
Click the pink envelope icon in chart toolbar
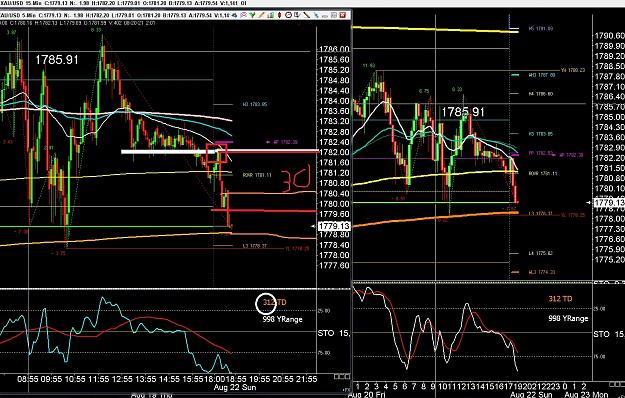click(x=244, y=15)
